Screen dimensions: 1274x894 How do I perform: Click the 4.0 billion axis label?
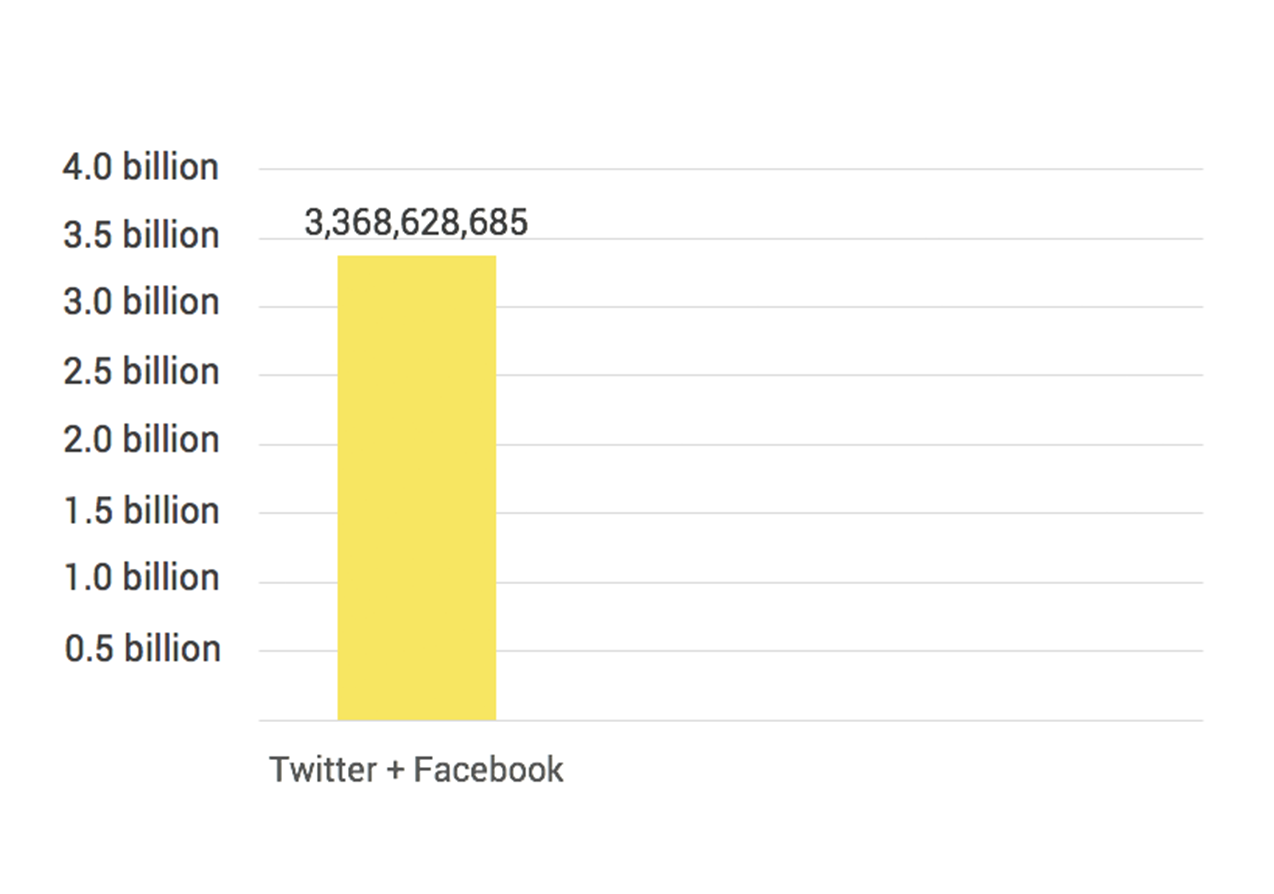pyautogui.click(x=141, y=167)
